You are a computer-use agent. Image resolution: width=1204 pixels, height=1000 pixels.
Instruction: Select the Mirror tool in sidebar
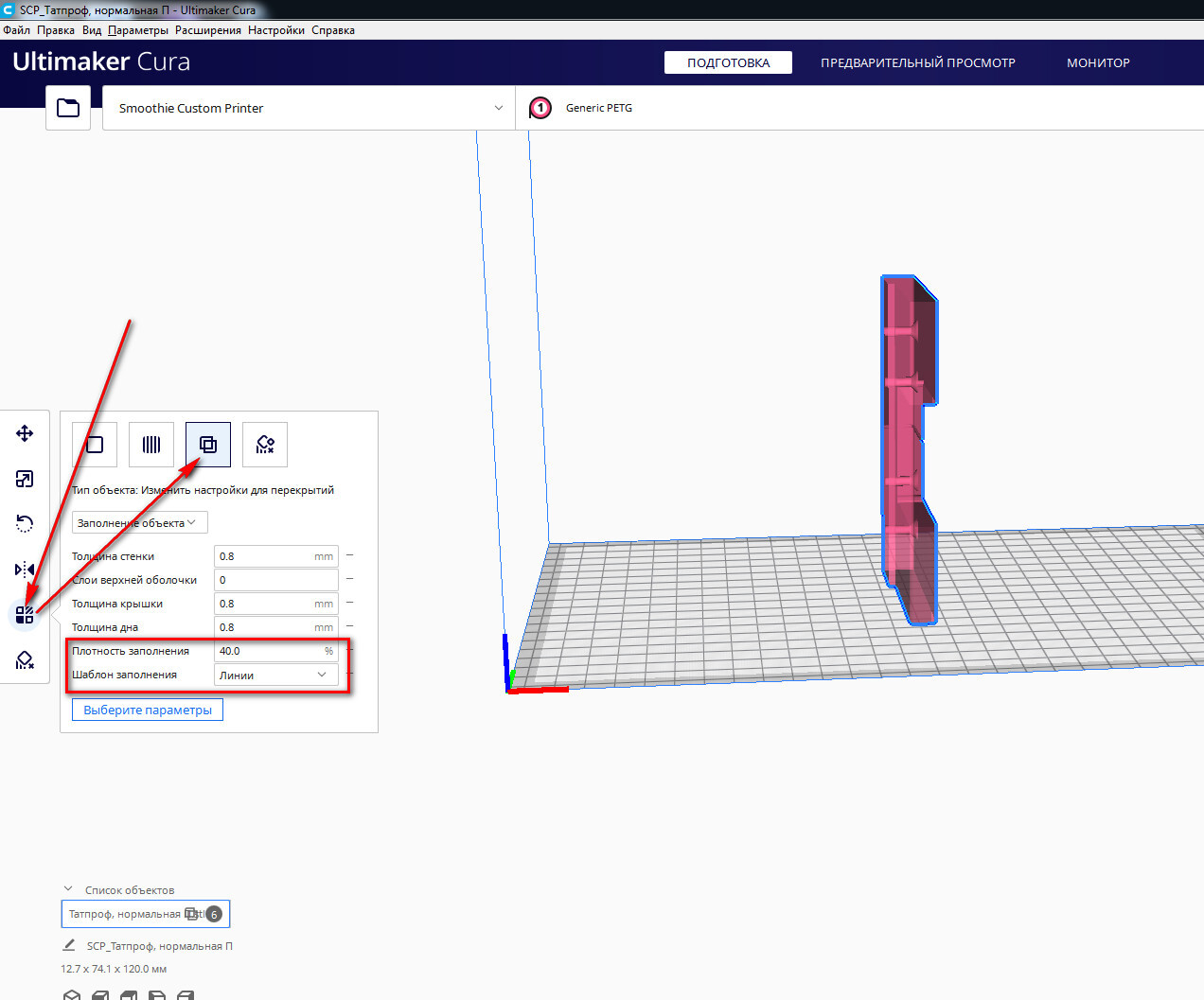tap(25, 570)
